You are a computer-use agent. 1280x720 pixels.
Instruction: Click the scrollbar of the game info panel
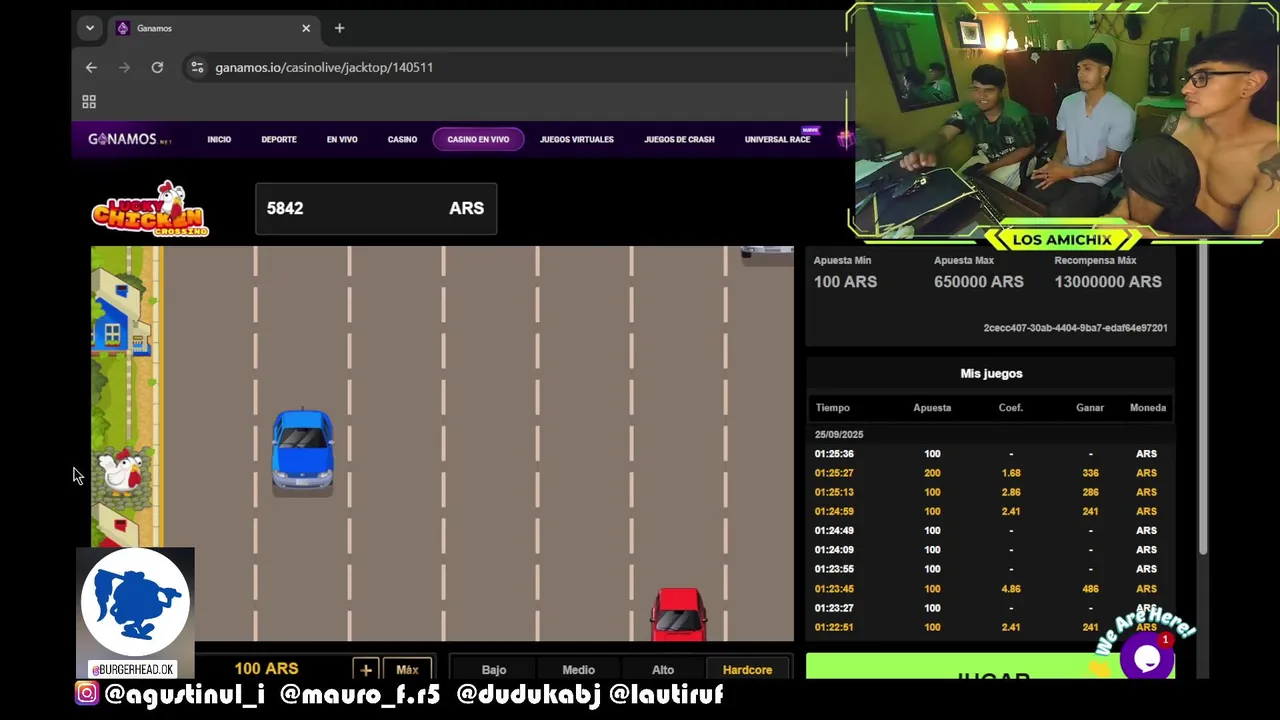[x=1203, y=400]
